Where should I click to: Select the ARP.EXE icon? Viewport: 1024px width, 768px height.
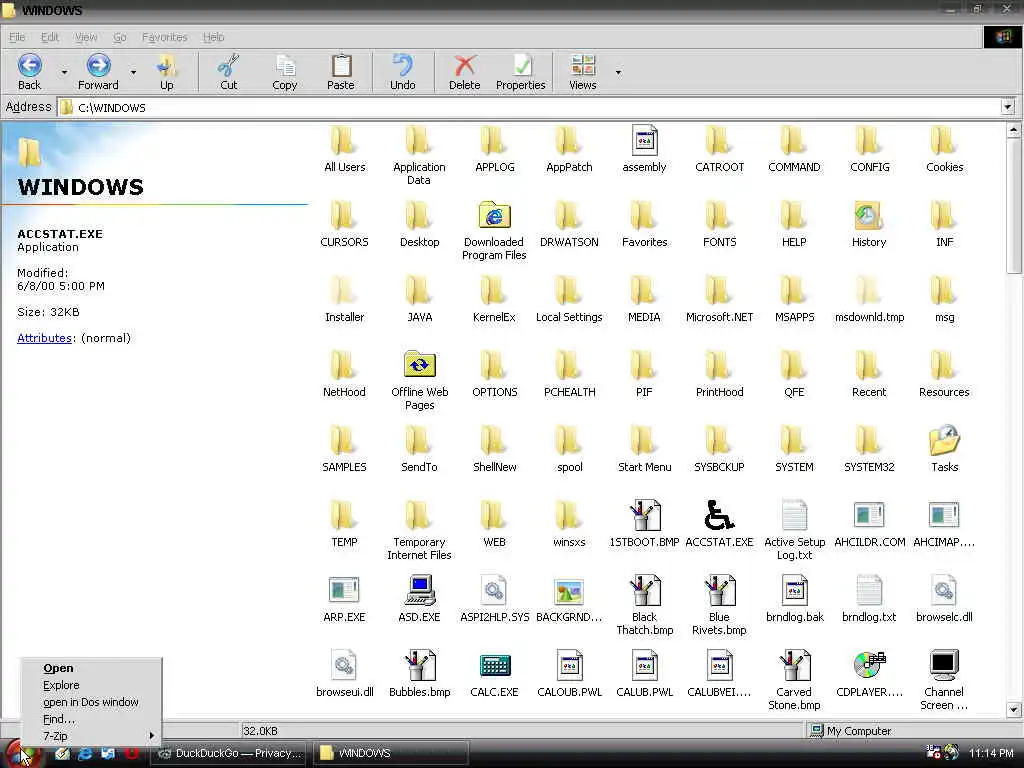coord(344,590)
